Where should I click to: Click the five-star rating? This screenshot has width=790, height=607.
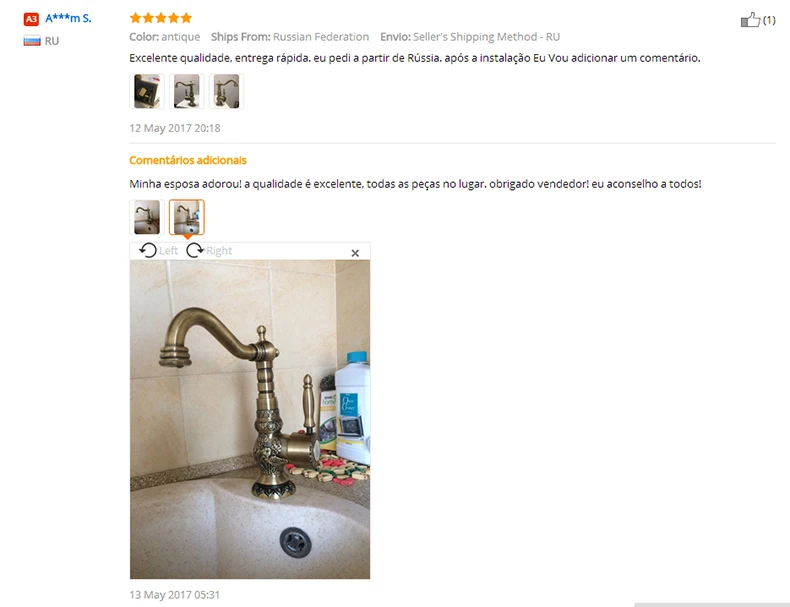coord(161,18)
